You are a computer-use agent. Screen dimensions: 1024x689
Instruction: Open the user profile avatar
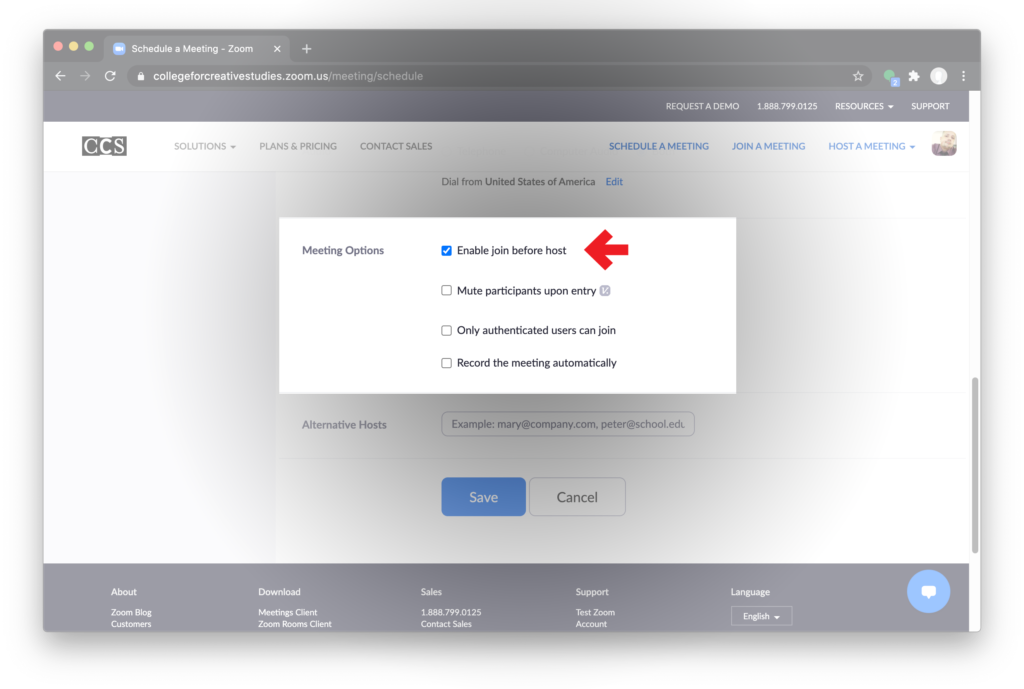944,145
